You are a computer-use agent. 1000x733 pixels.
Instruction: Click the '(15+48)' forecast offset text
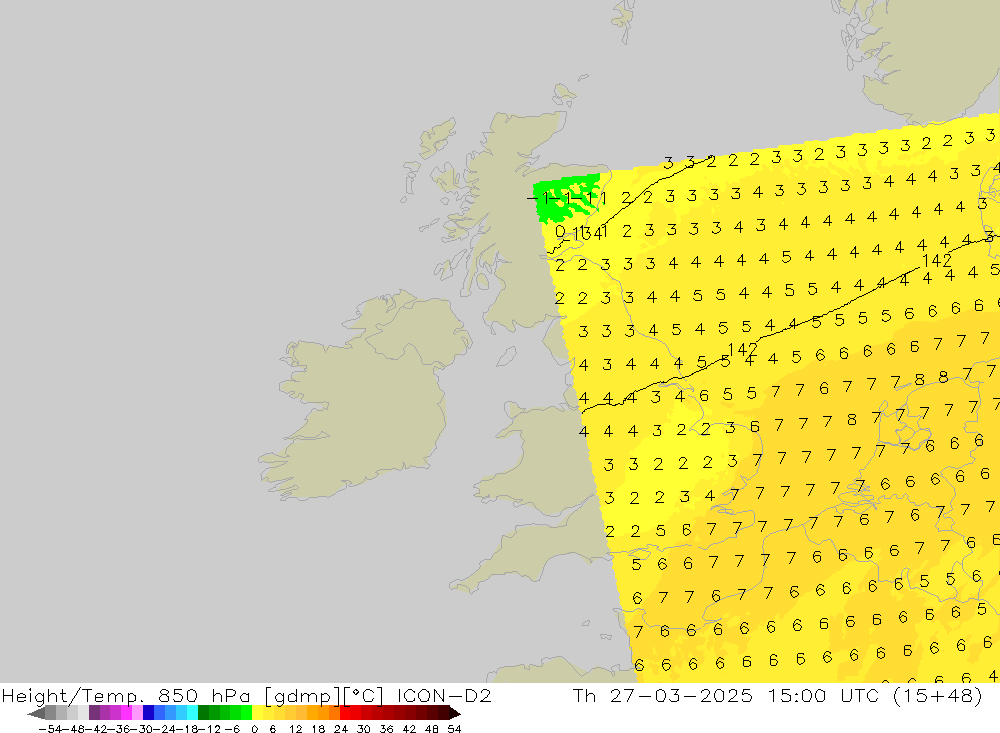(938, 695)
